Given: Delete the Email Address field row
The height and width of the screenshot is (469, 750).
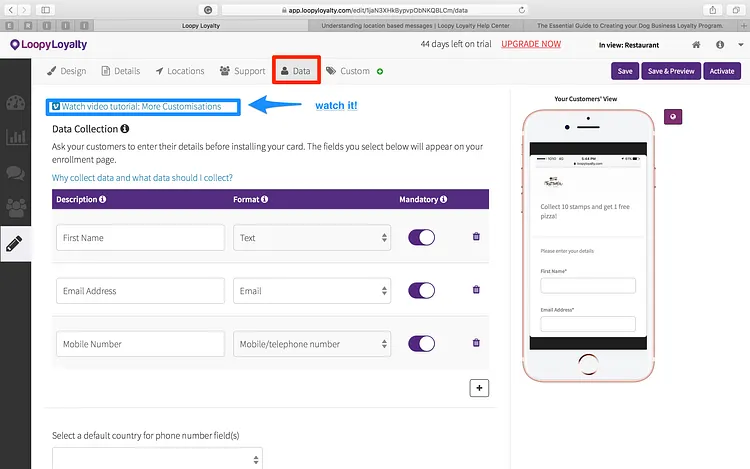Looking at the screenshot, I should point(476,290).
